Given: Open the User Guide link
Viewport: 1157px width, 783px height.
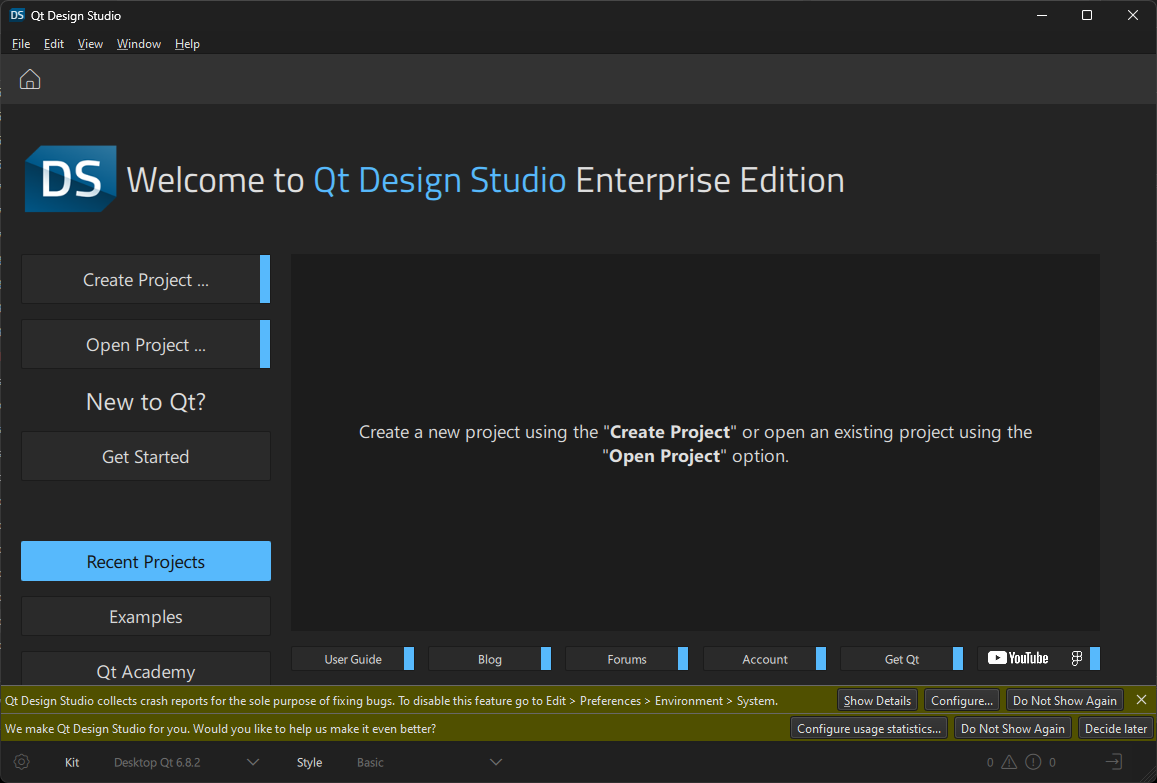Looking at the screenshot, I should point(353,658).
